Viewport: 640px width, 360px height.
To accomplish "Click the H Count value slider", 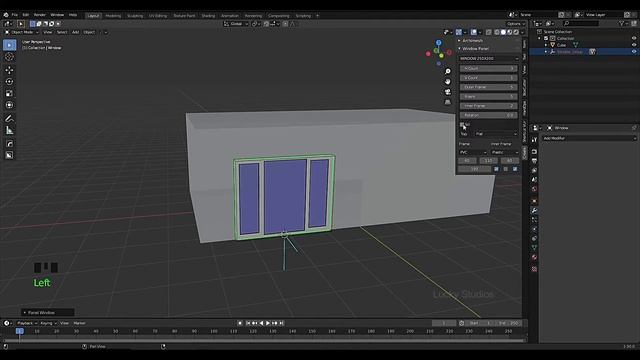I will point(489,69).
